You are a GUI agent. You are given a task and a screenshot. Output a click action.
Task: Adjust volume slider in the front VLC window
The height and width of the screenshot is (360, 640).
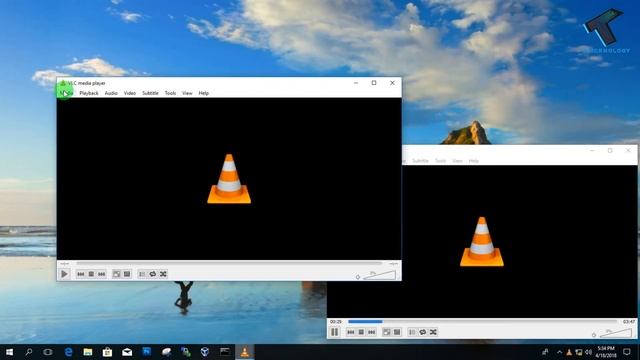pyautogui.click(x=380, y=276)
